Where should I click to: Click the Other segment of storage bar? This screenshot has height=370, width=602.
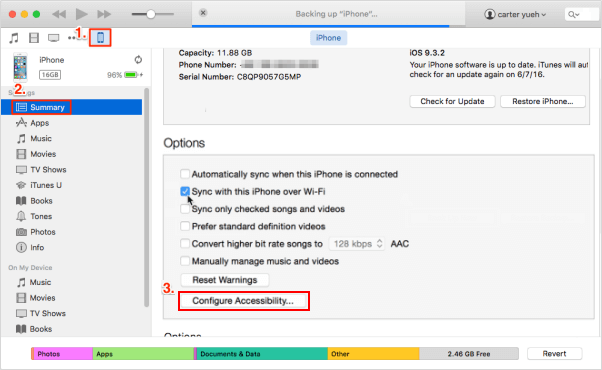pos(374,353)
